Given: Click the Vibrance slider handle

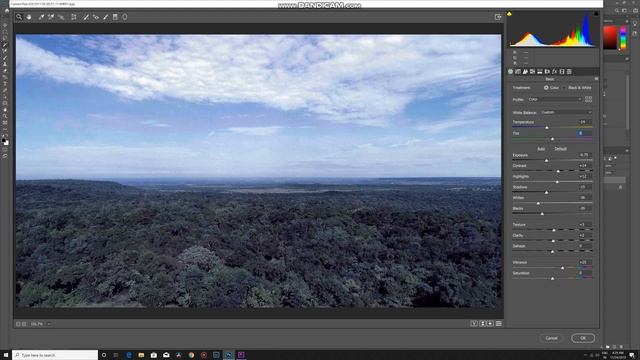Looking at the screenshot, I should tap(562, 268).
